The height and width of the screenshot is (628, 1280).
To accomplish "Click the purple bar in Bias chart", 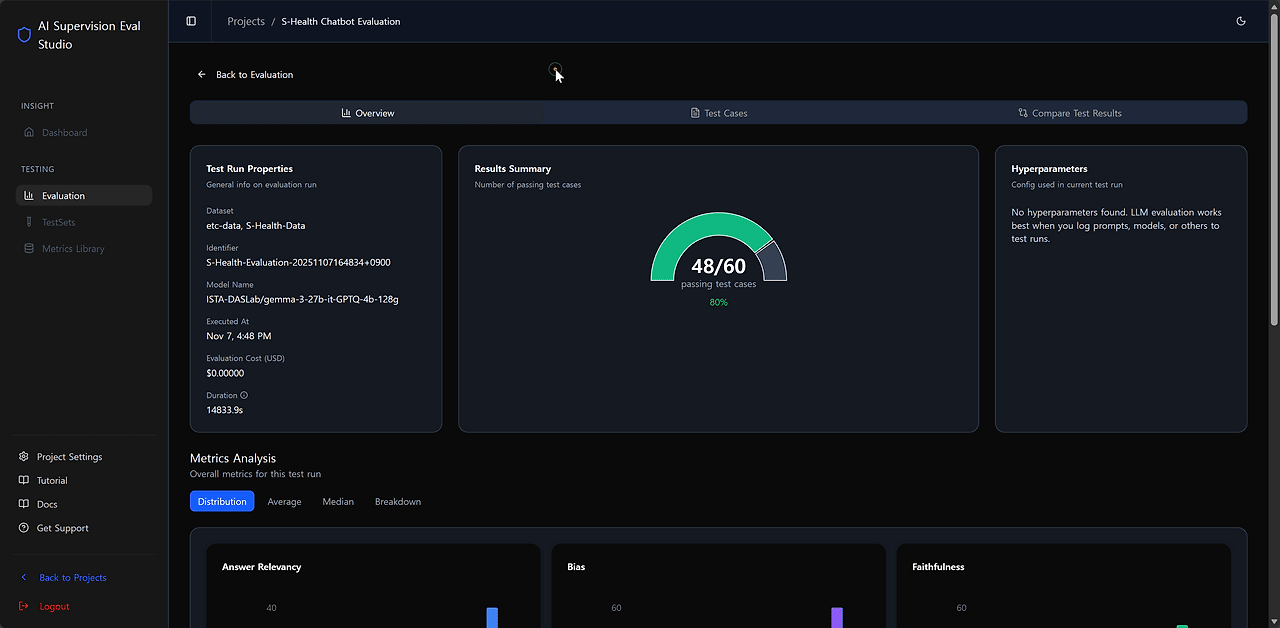I will (837, 617).
